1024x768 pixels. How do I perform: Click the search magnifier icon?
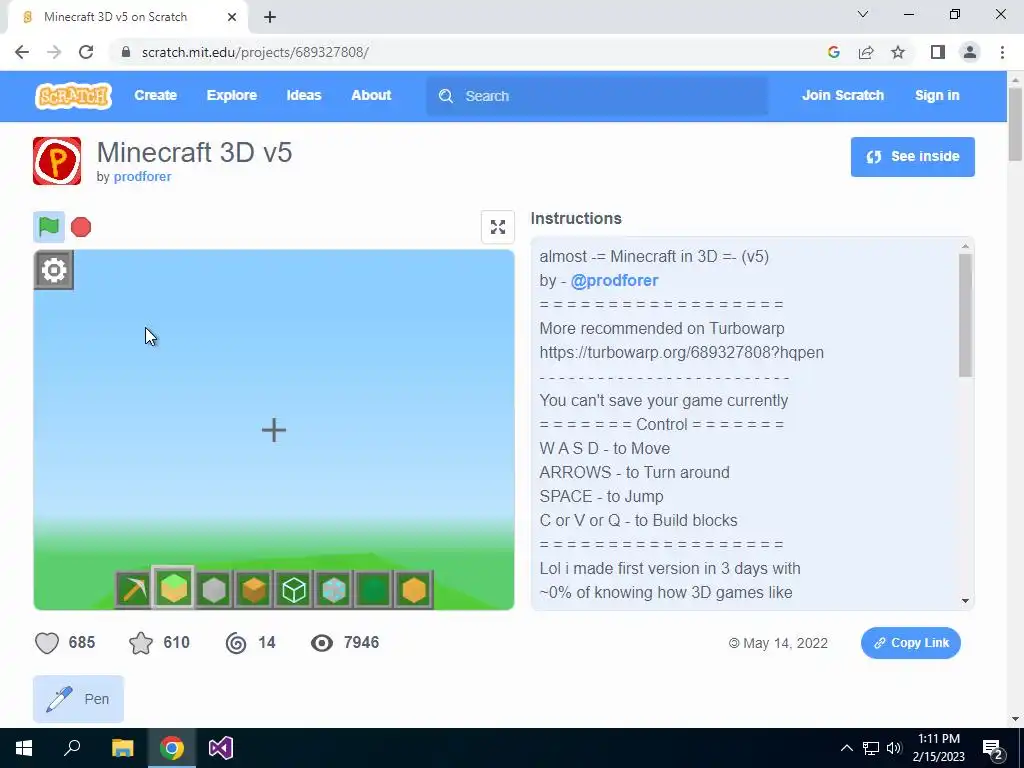tap(446, 96)
